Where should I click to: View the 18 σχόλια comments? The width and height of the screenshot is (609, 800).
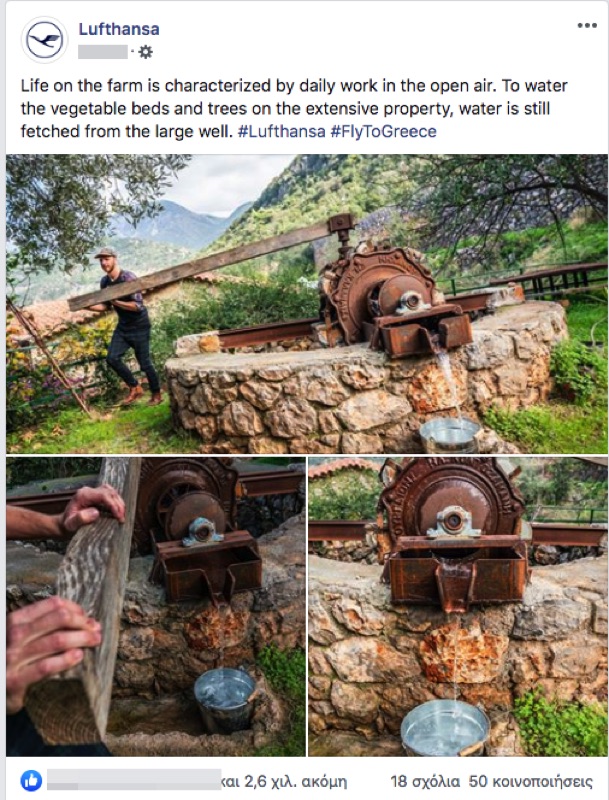click(425, 781)
